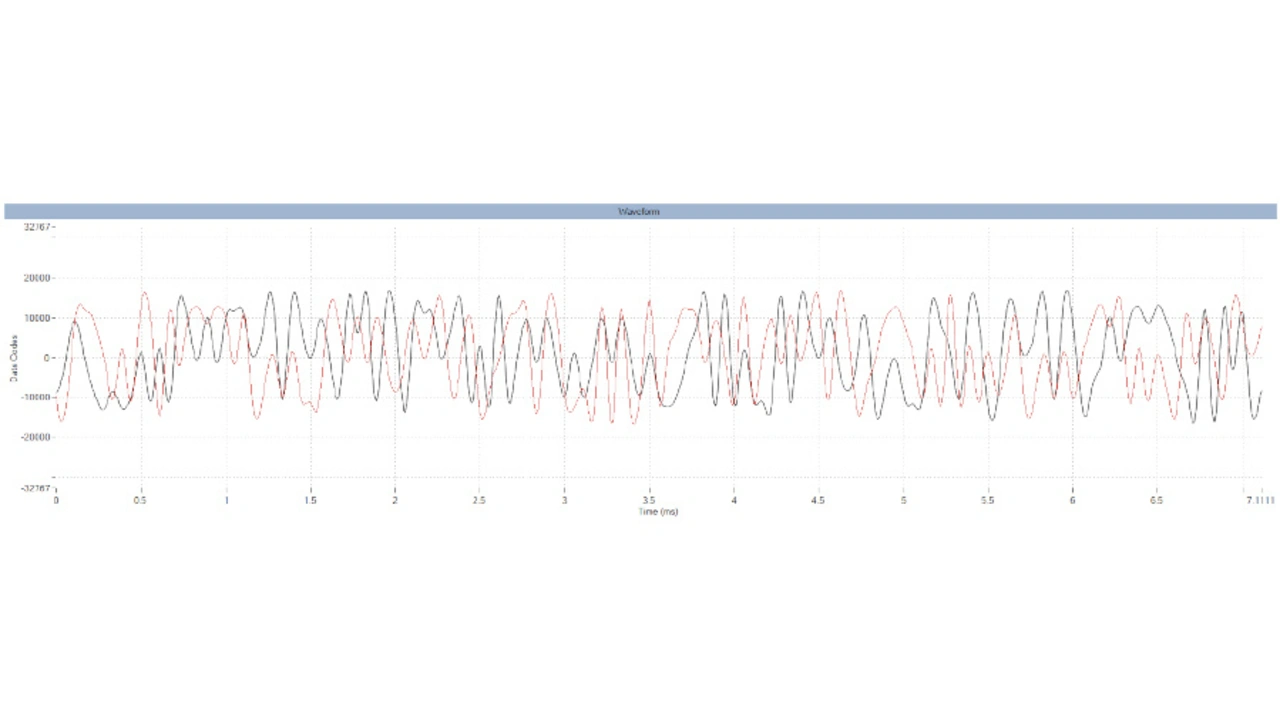Click the 32767 y-axis maximum label
The image size is (1280, 720).
tap(36, 227)
